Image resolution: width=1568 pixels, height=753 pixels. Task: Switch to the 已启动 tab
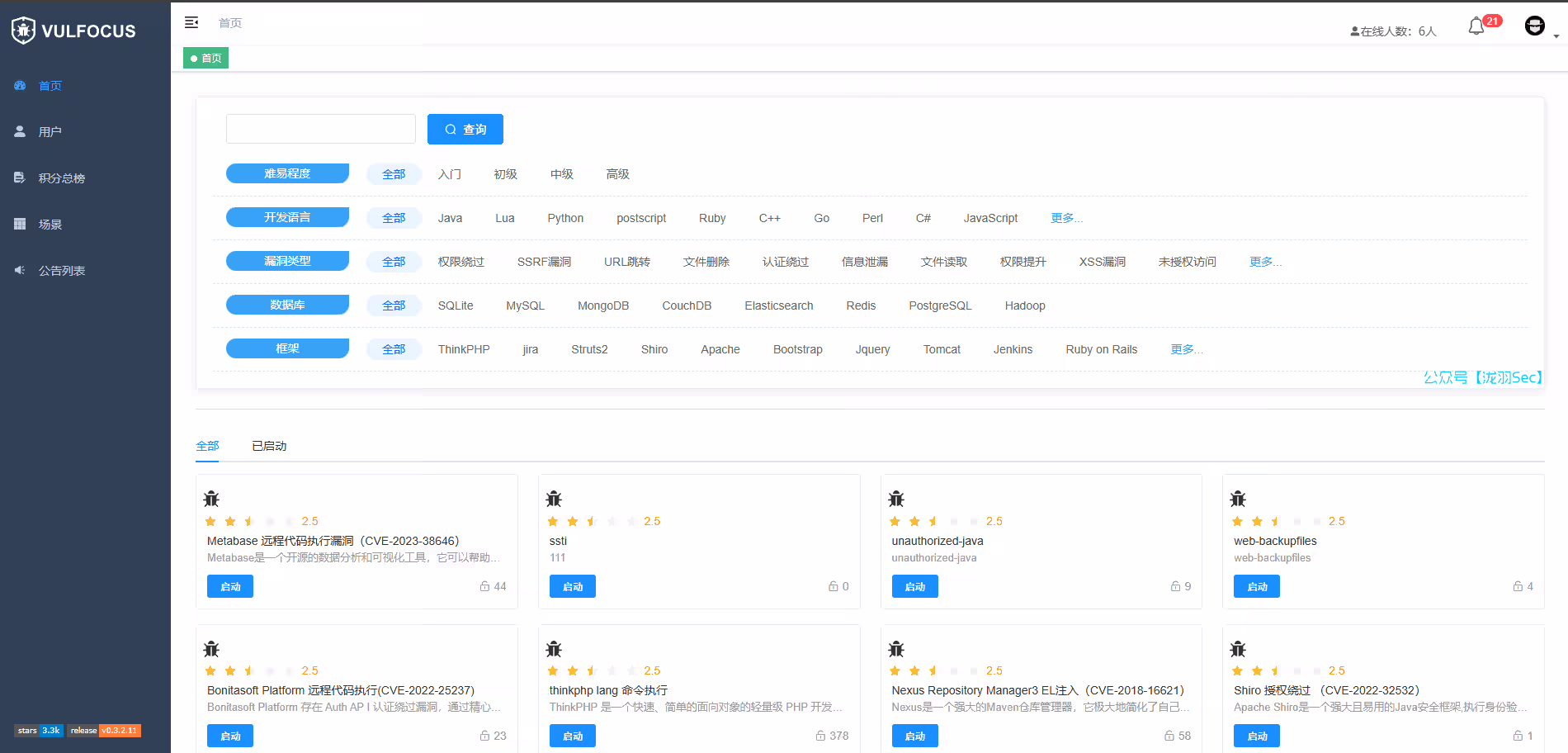(269, 446)
